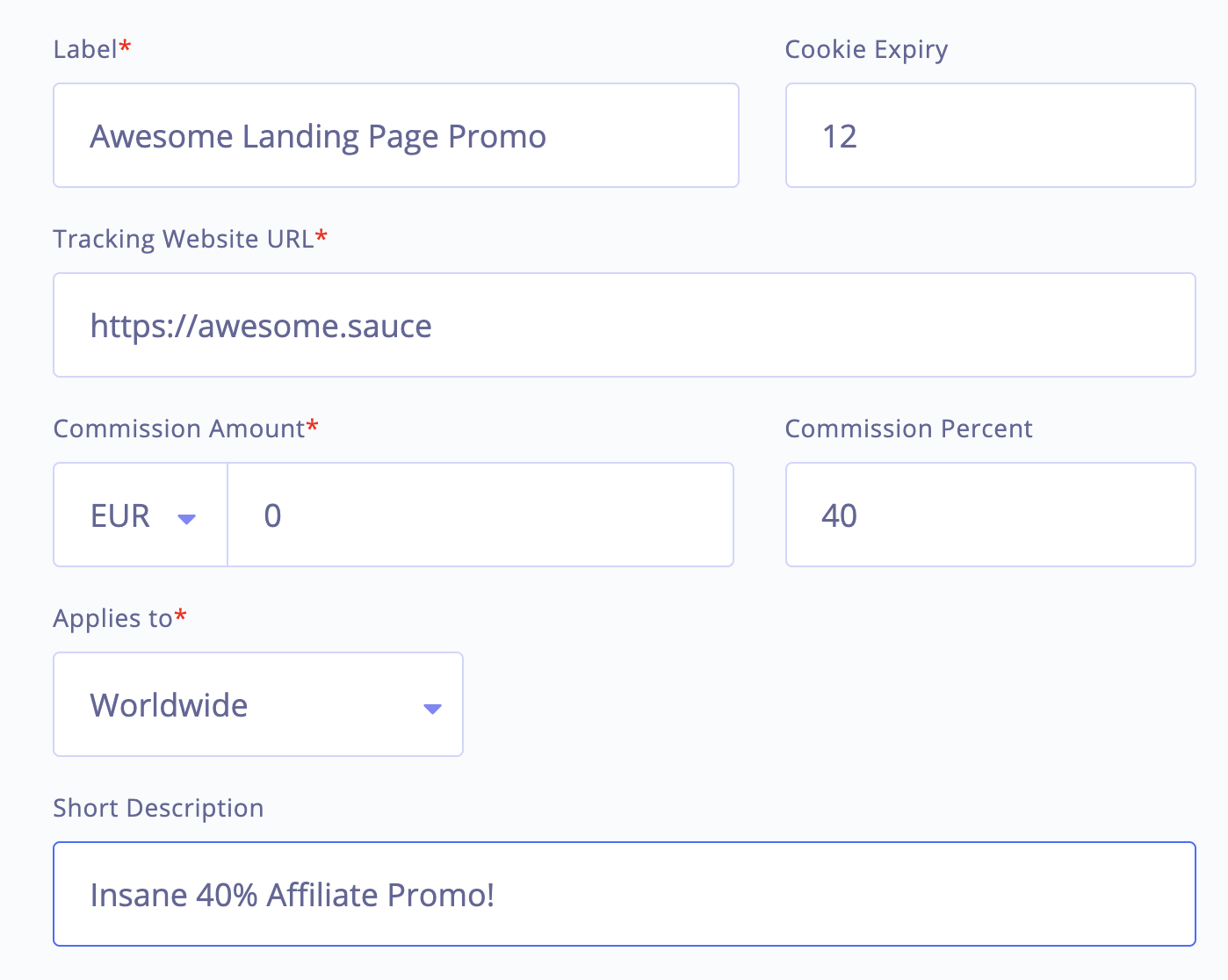The height and width of the screenshot is (980, 1228).
Task: Click the arrow icon in Worldwide dropdown
Action: (432, 709)
